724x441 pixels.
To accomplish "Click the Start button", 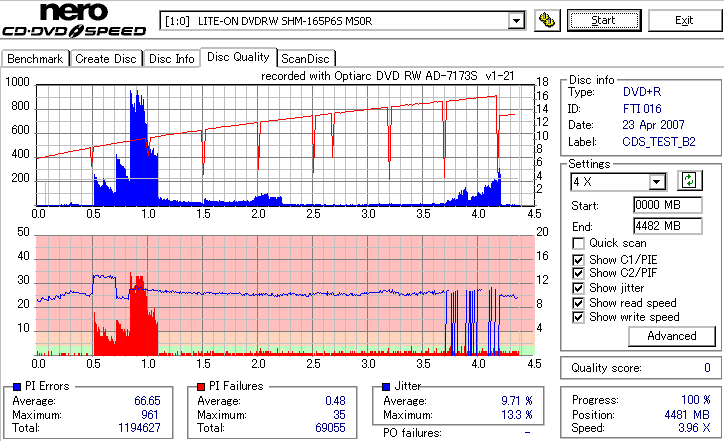I will [x=604, y=20].
